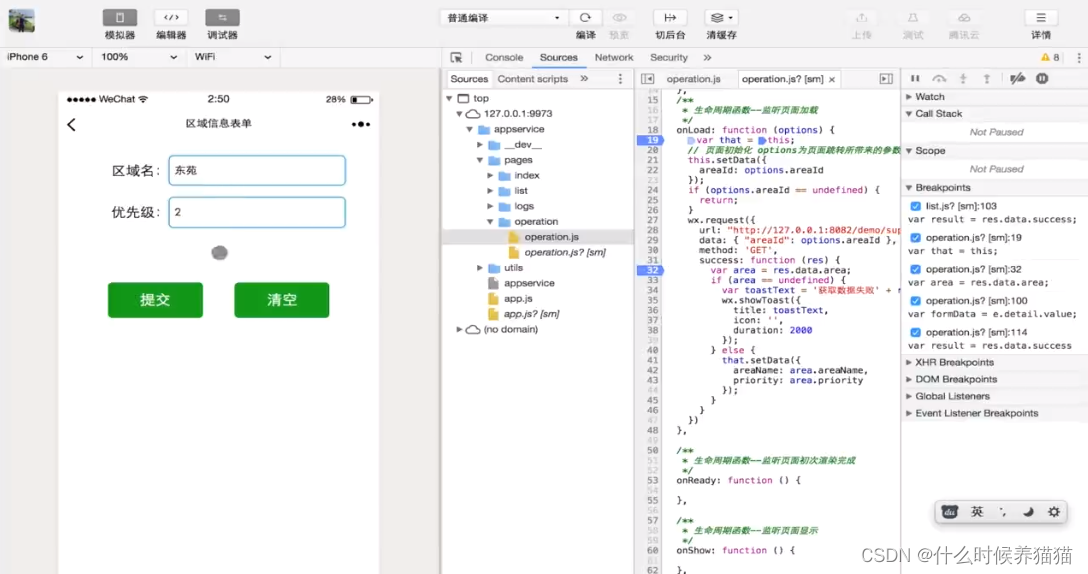Screen dimensions: 1088x574
Task: Click the preview (预览) eye icon
Action: click(x=619, y=18)
